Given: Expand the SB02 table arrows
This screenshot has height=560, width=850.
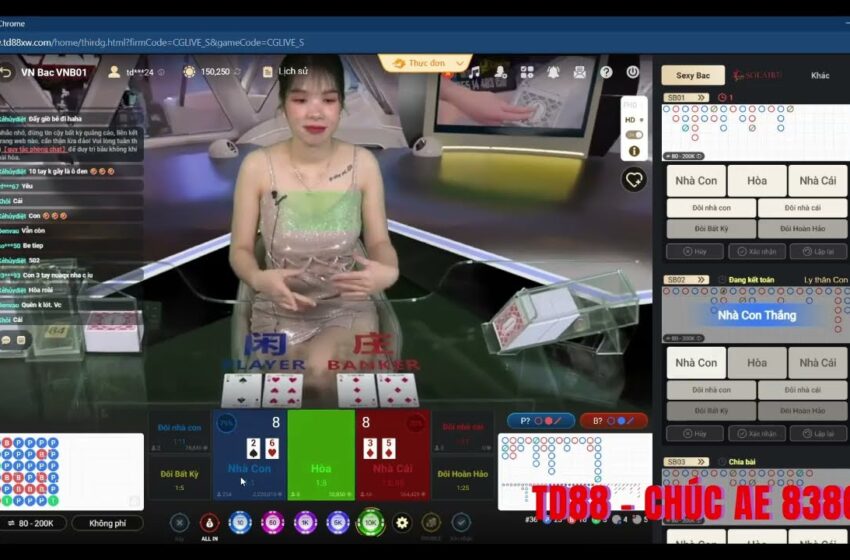Looking at the screenshot, I should (701, 280).
